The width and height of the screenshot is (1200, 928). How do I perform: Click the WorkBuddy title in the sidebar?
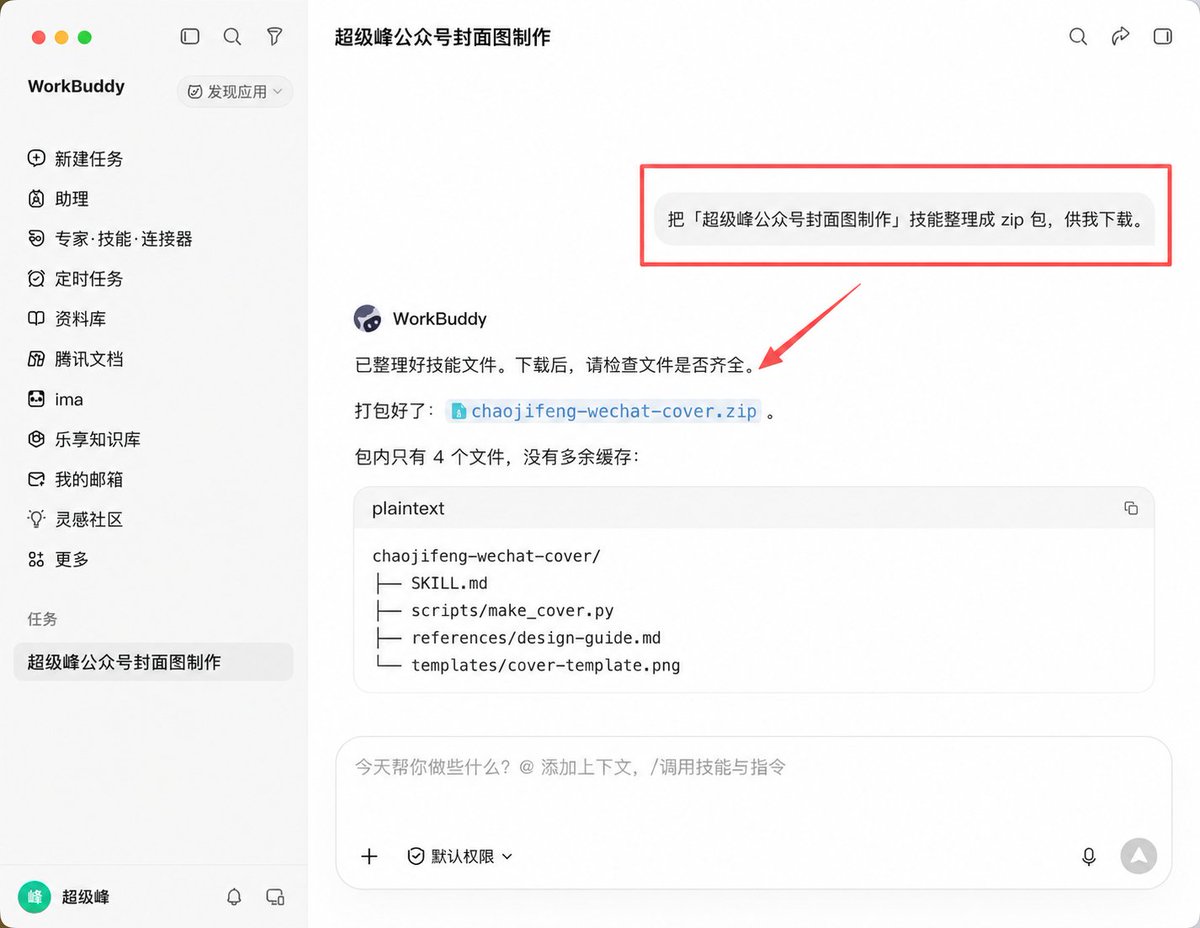point(76,86)
